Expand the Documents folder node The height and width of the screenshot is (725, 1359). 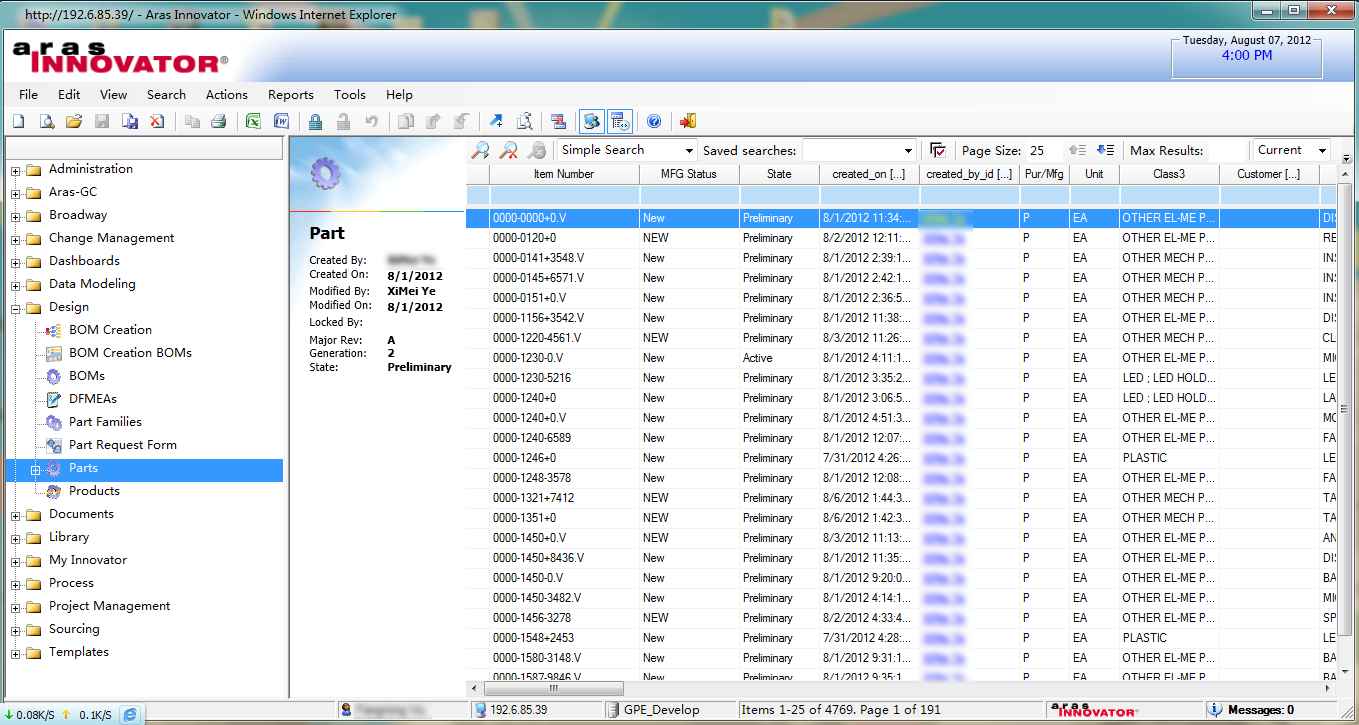tap(16, 515)
